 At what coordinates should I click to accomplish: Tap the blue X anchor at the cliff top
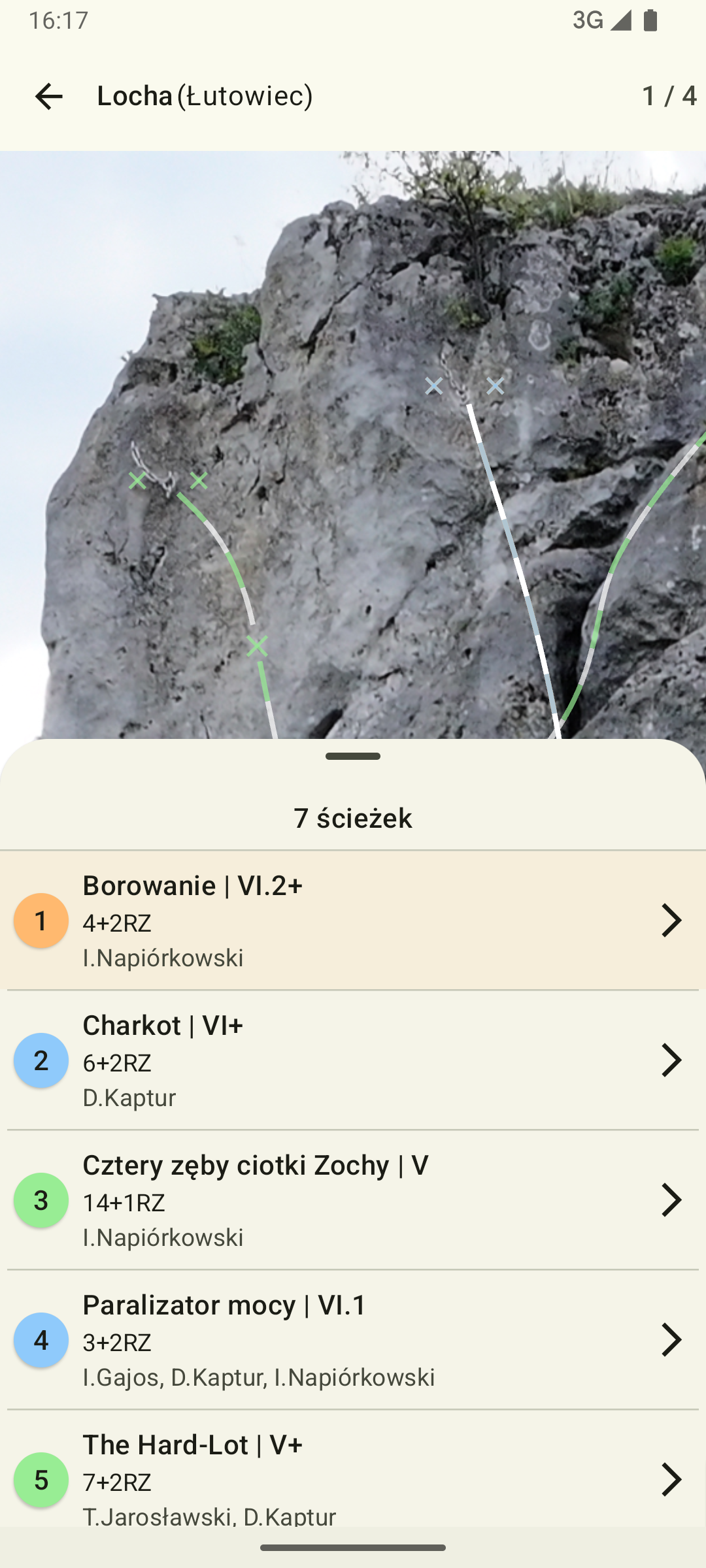pyautogui.click(x=433, y=386)
